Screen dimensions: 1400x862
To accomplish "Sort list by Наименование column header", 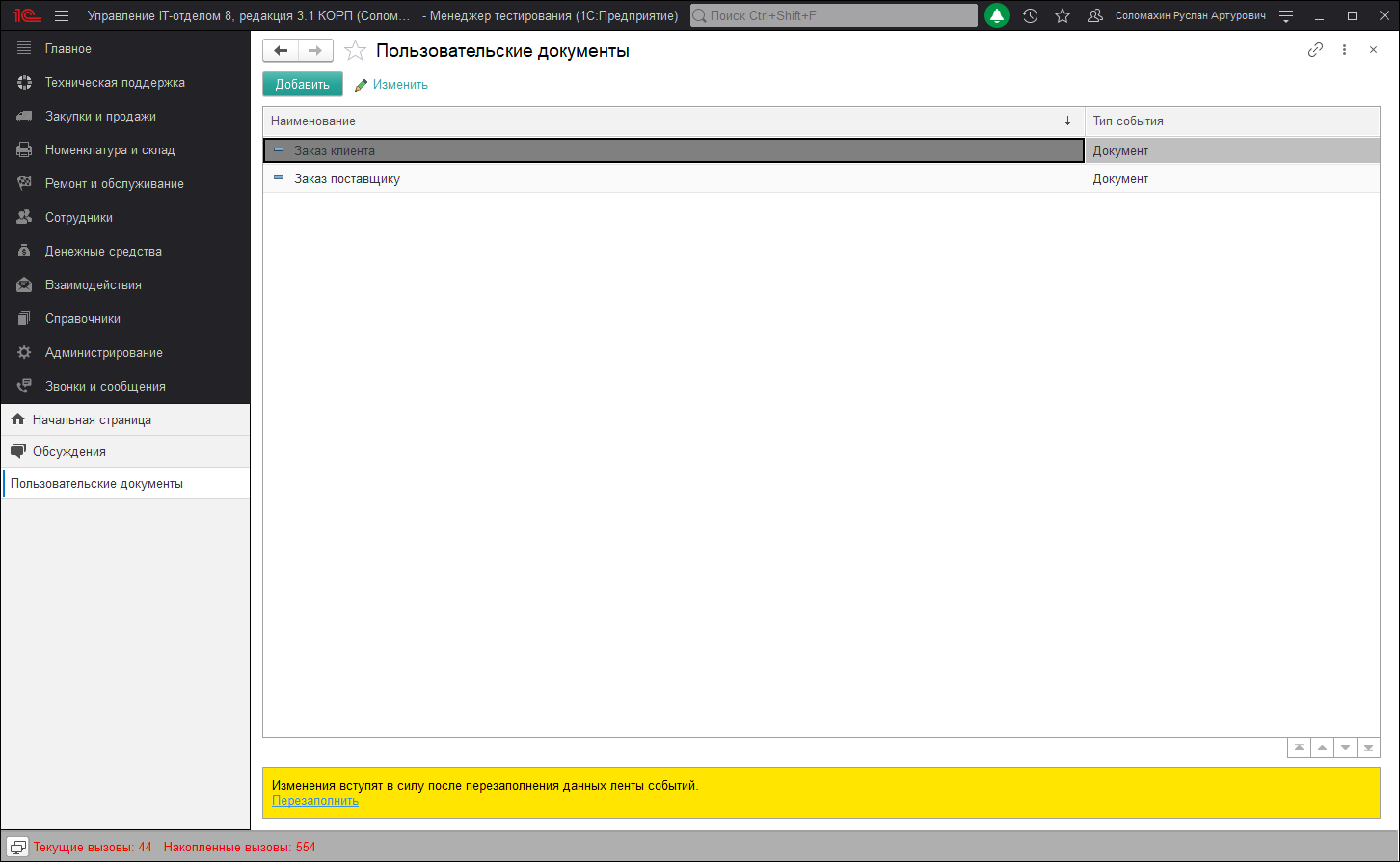I will coord(665,121).
